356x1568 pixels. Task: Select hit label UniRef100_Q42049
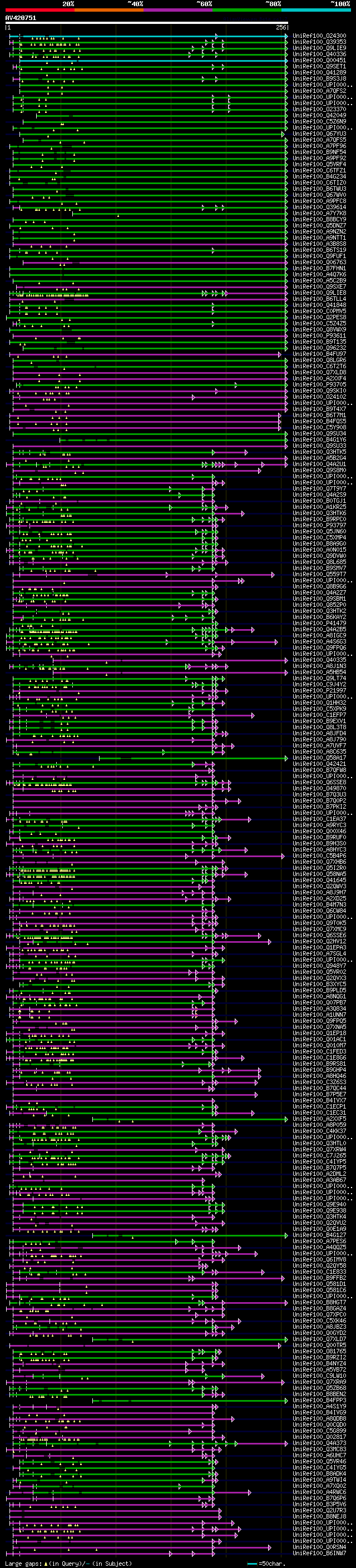coord(319,116)
